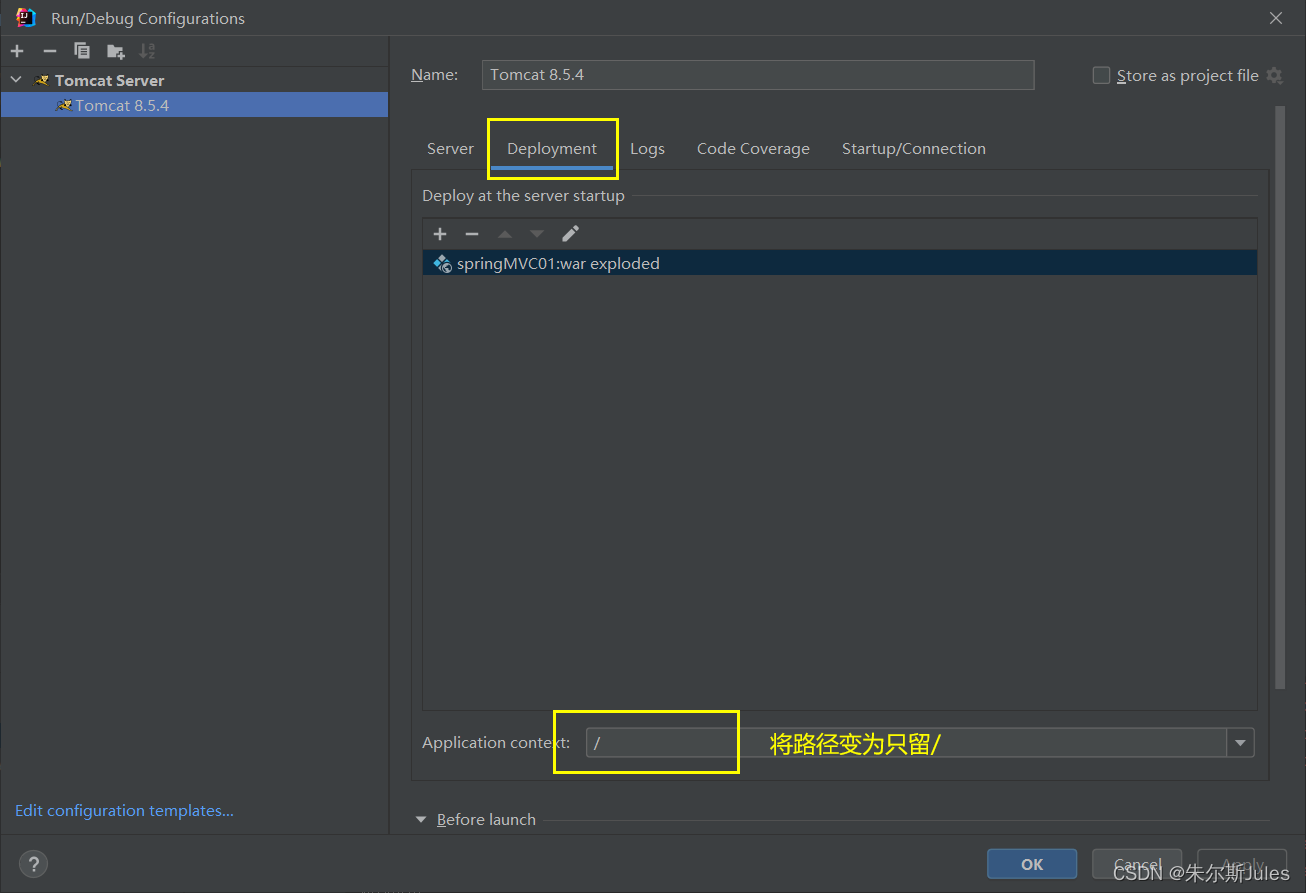This screenshot has width=1306, height=893.
Task: Close the Run/Debug Configurations dialog
Action: point(1276,18)
